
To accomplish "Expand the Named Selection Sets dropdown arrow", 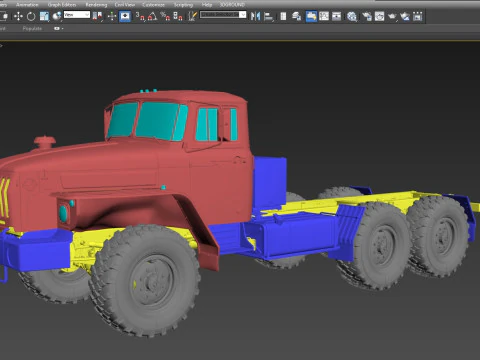I will pyautogui.click(x=243, y=15).
